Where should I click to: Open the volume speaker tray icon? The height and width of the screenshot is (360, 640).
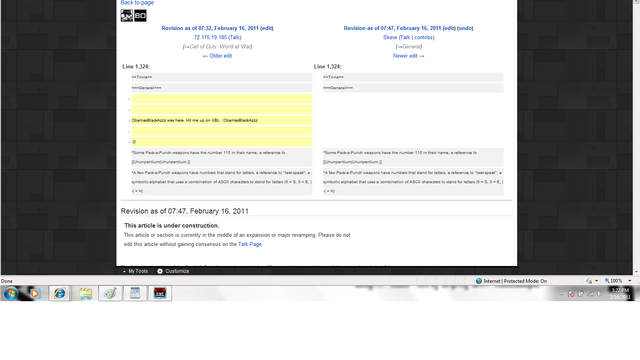coord(599,293)
